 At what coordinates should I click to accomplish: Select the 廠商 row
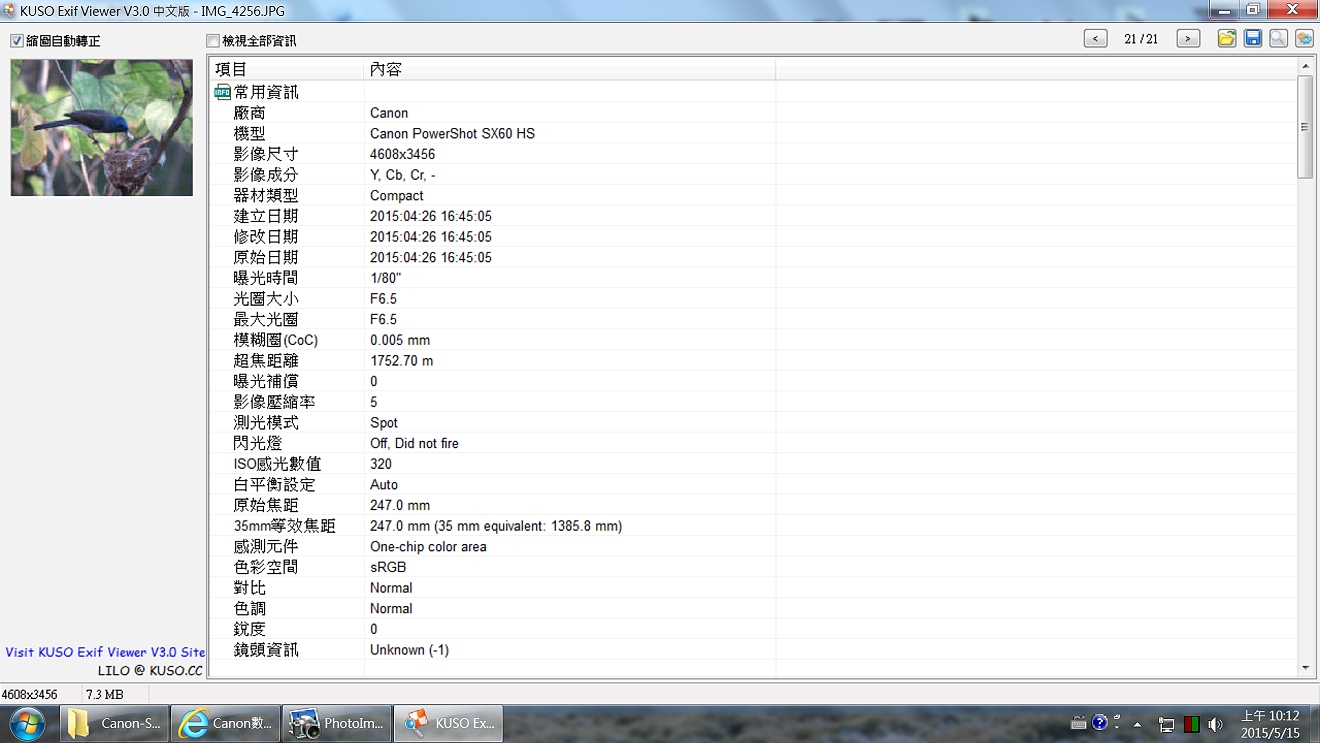(753, 113)
